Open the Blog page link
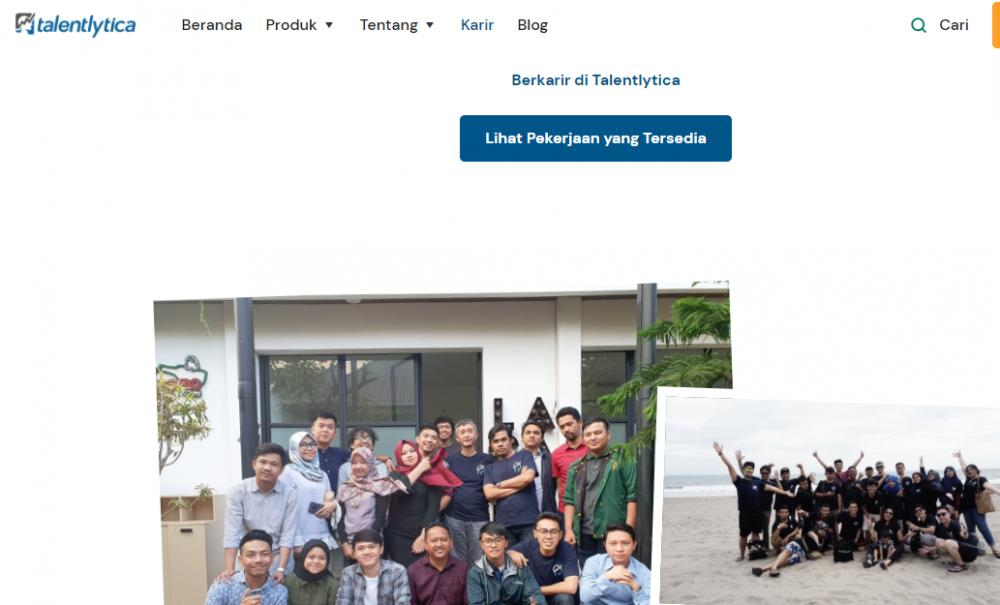 (x=533, y=25)
